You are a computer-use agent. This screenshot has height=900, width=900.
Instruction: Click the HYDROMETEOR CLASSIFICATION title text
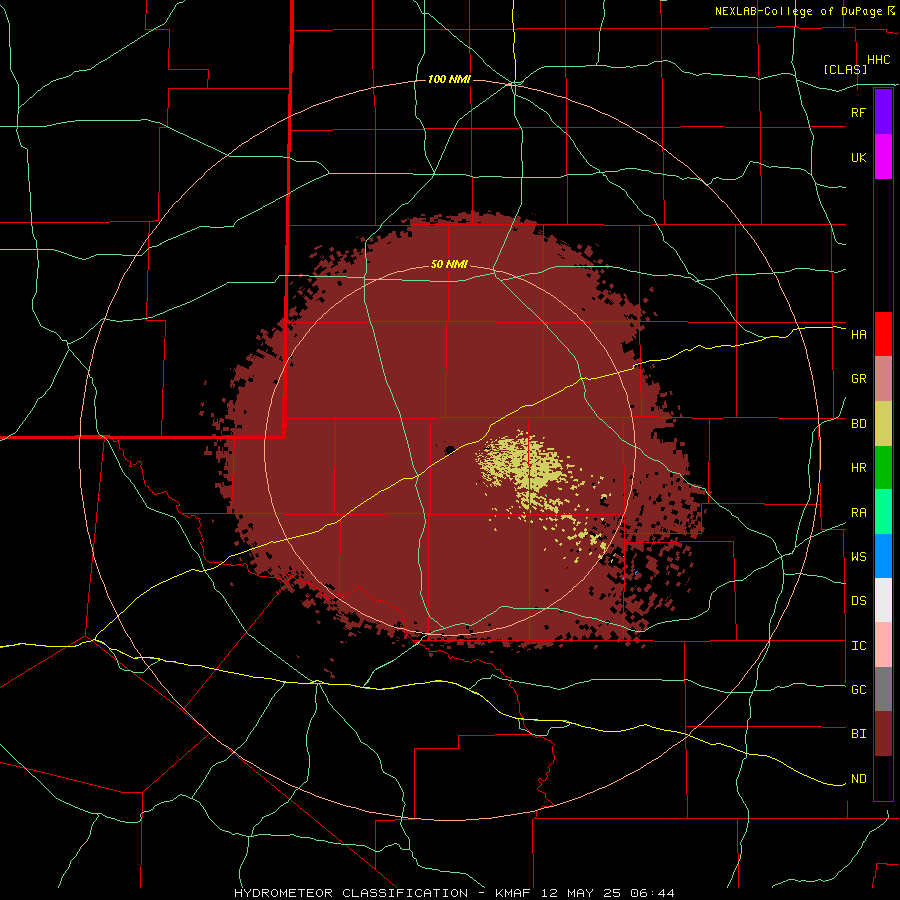pyautogui.click(x=351, y=893)
